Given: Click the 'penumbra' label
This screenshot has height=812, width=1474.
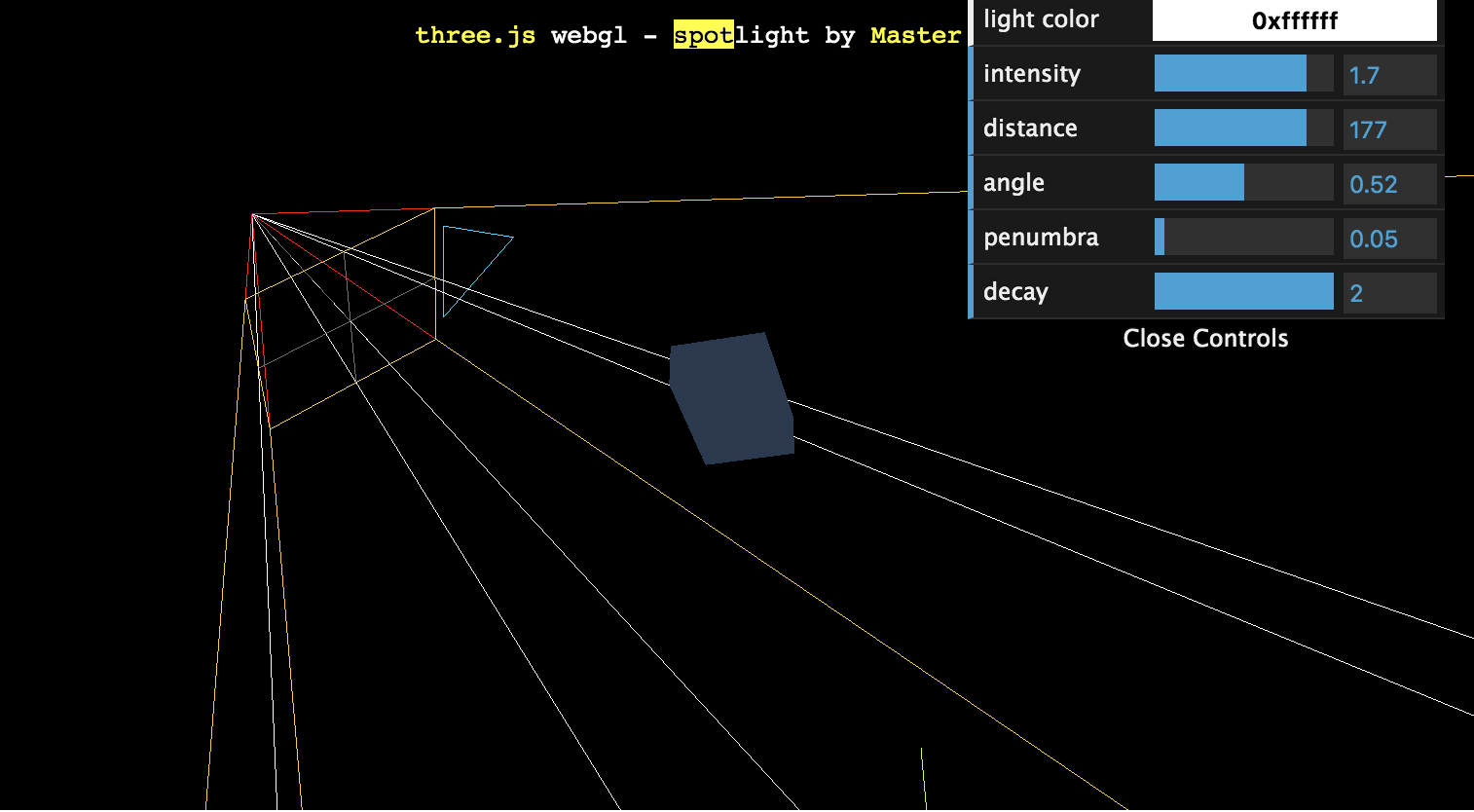Looking at the screenshot, I should (1041, 238).
